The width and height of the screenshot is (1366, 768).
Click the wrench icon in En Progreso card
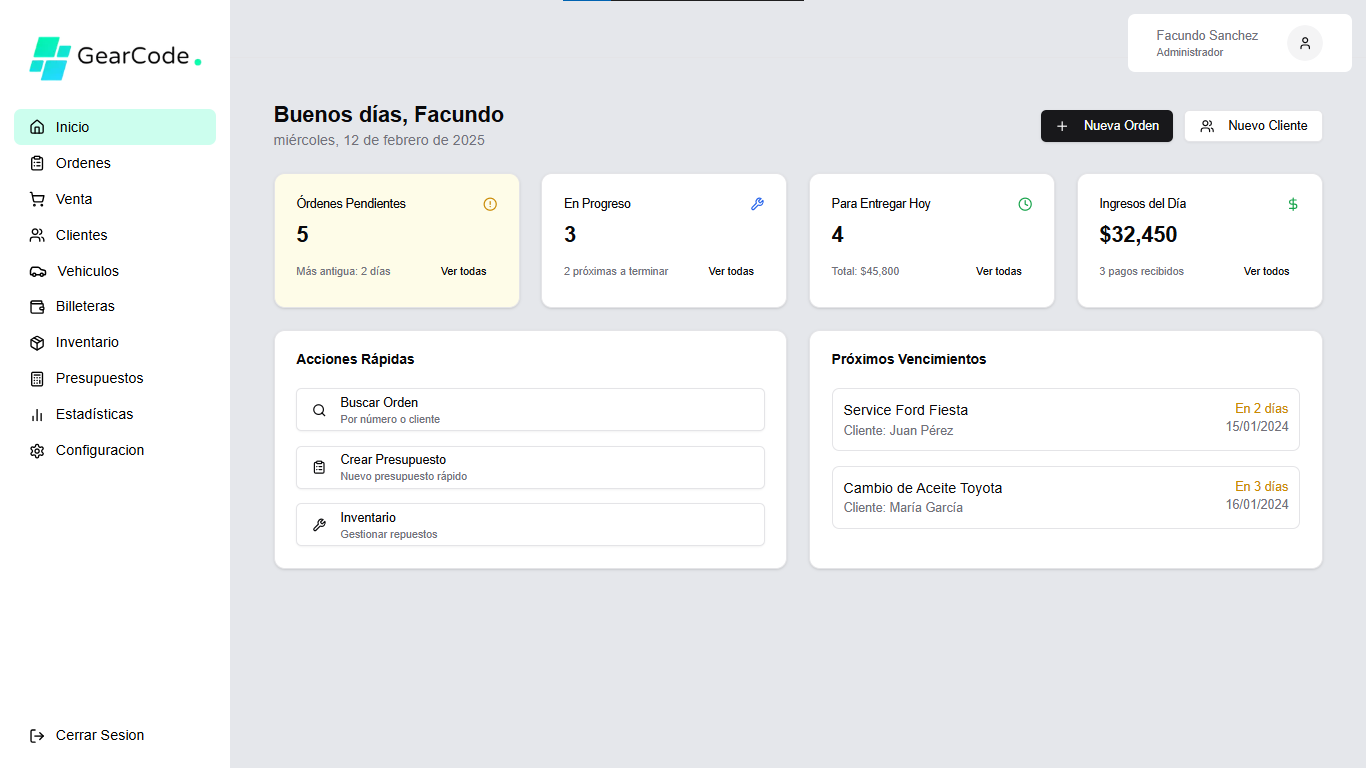pos(757,204)
